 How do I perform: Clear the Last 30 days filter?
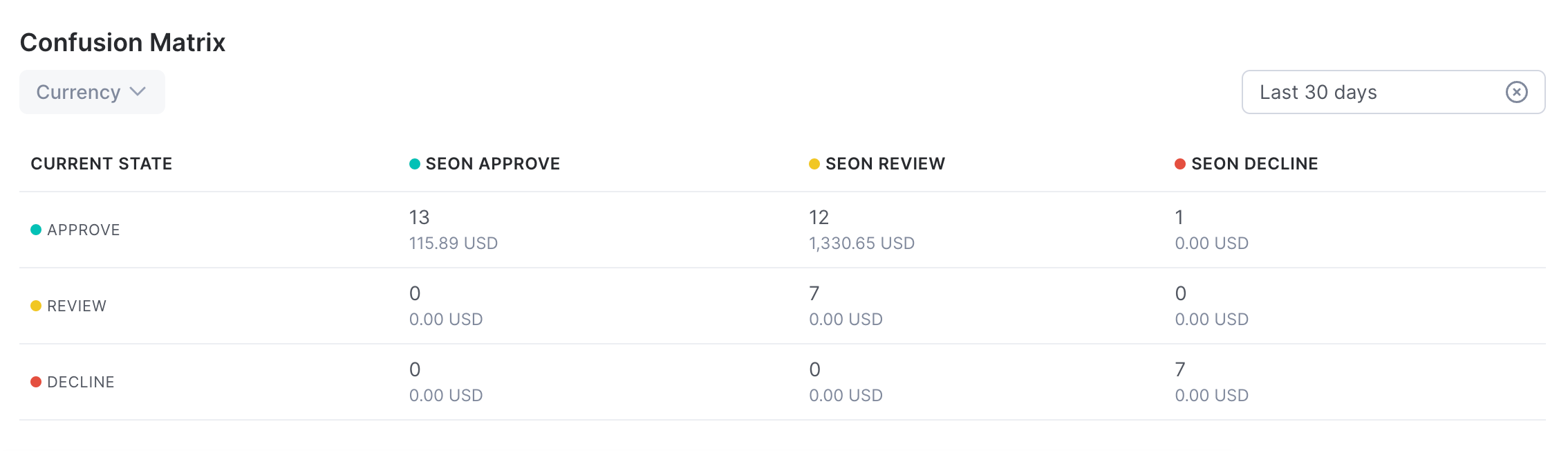click(x=1517, y=92)
